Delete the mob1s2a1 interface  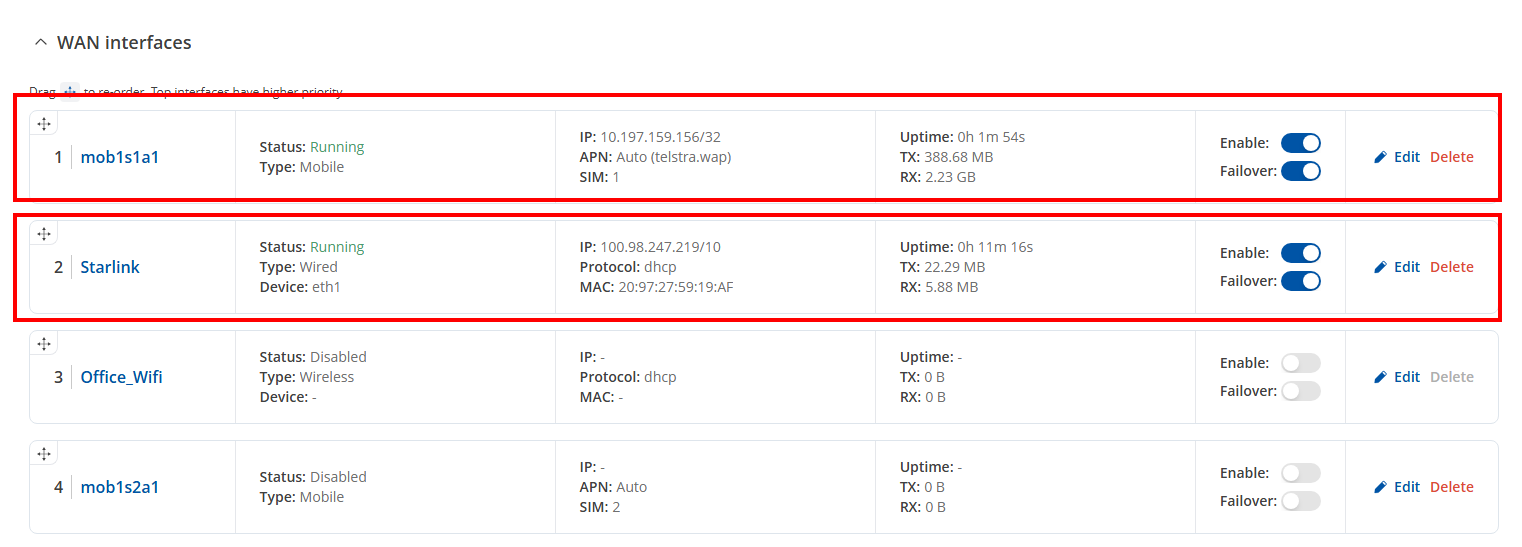(x=1451, y=487)
